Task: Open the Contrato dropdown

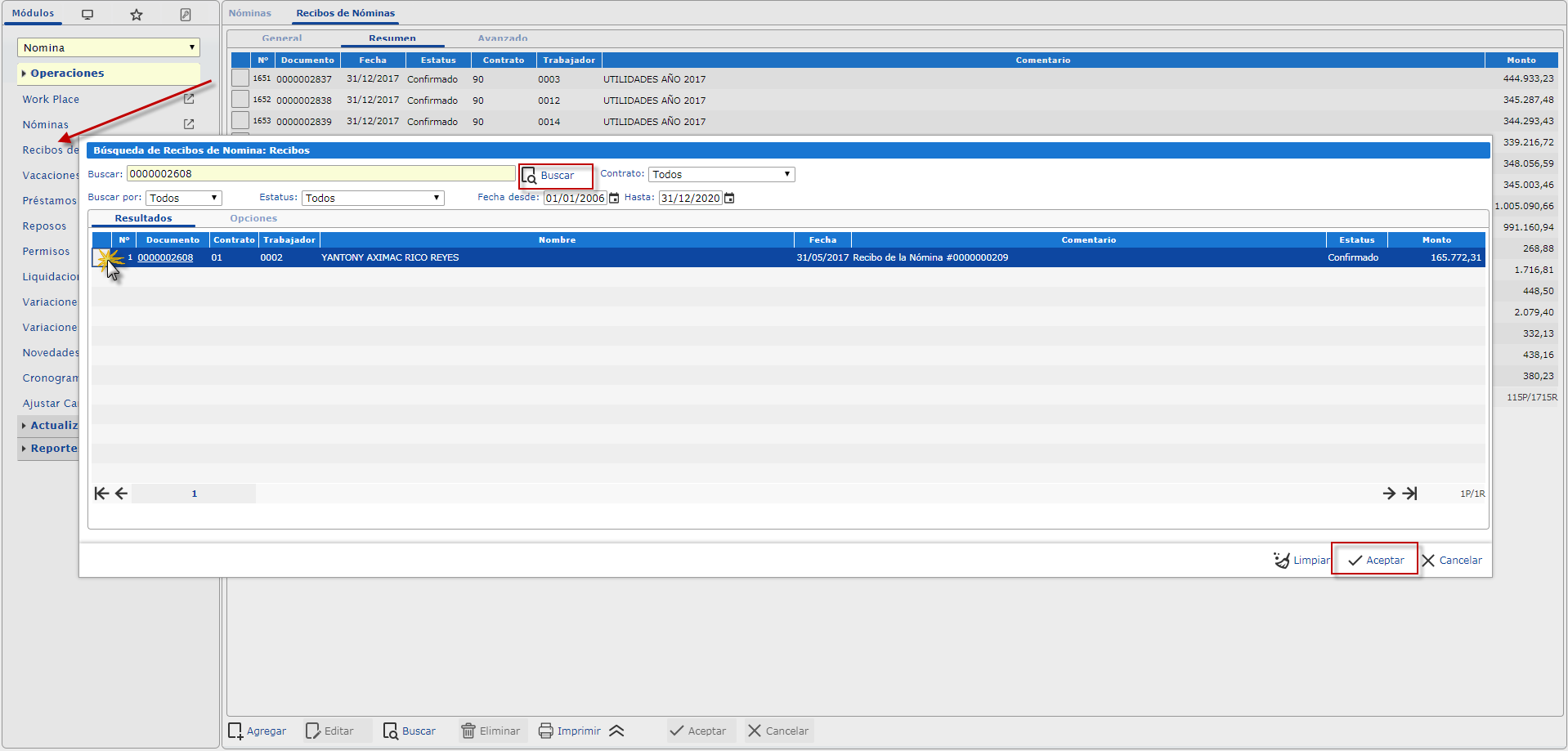Action: click(x=721, y=174)
